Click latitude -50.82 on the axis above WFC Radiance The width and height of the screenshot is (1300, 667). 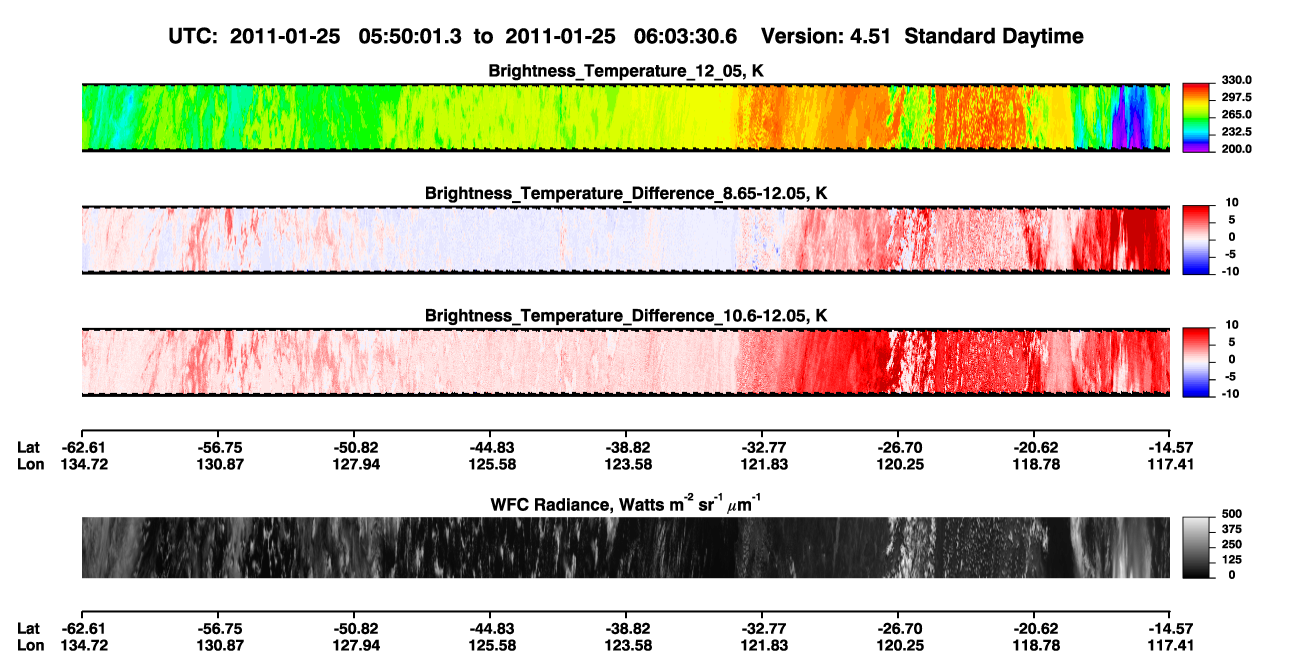tap(354, 447)
